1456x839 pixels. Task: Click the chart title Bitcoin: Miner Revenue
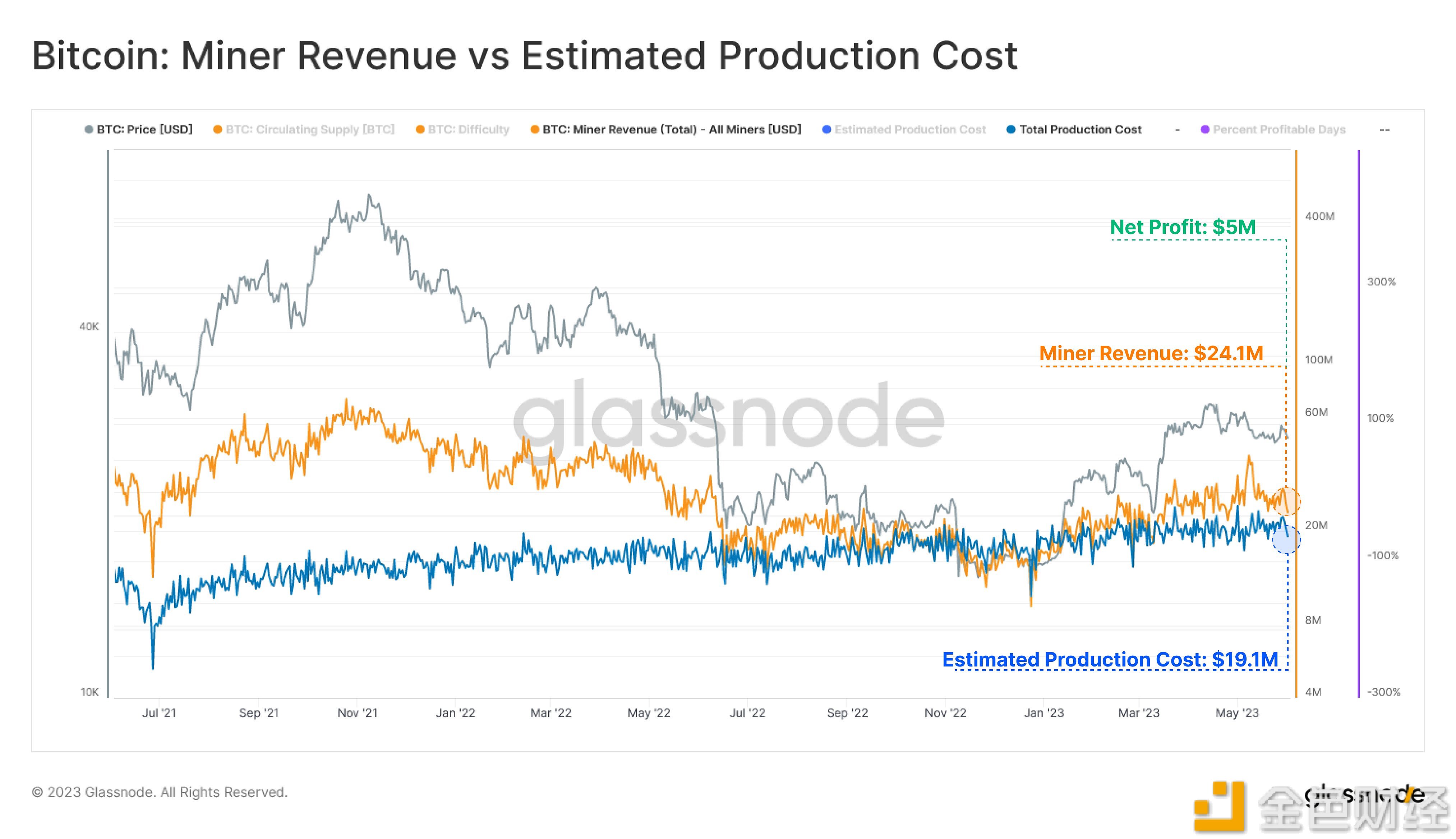[x=525, y=55]
